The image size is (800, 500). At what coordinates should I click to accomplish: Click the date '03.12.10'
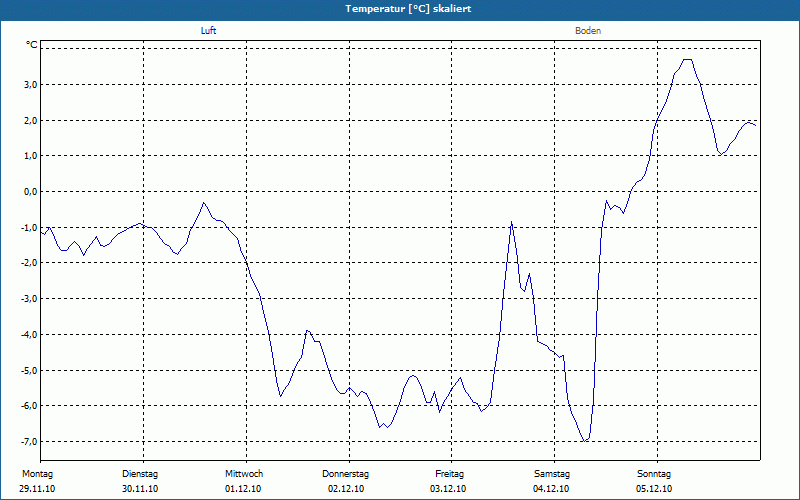pos(448,489)
